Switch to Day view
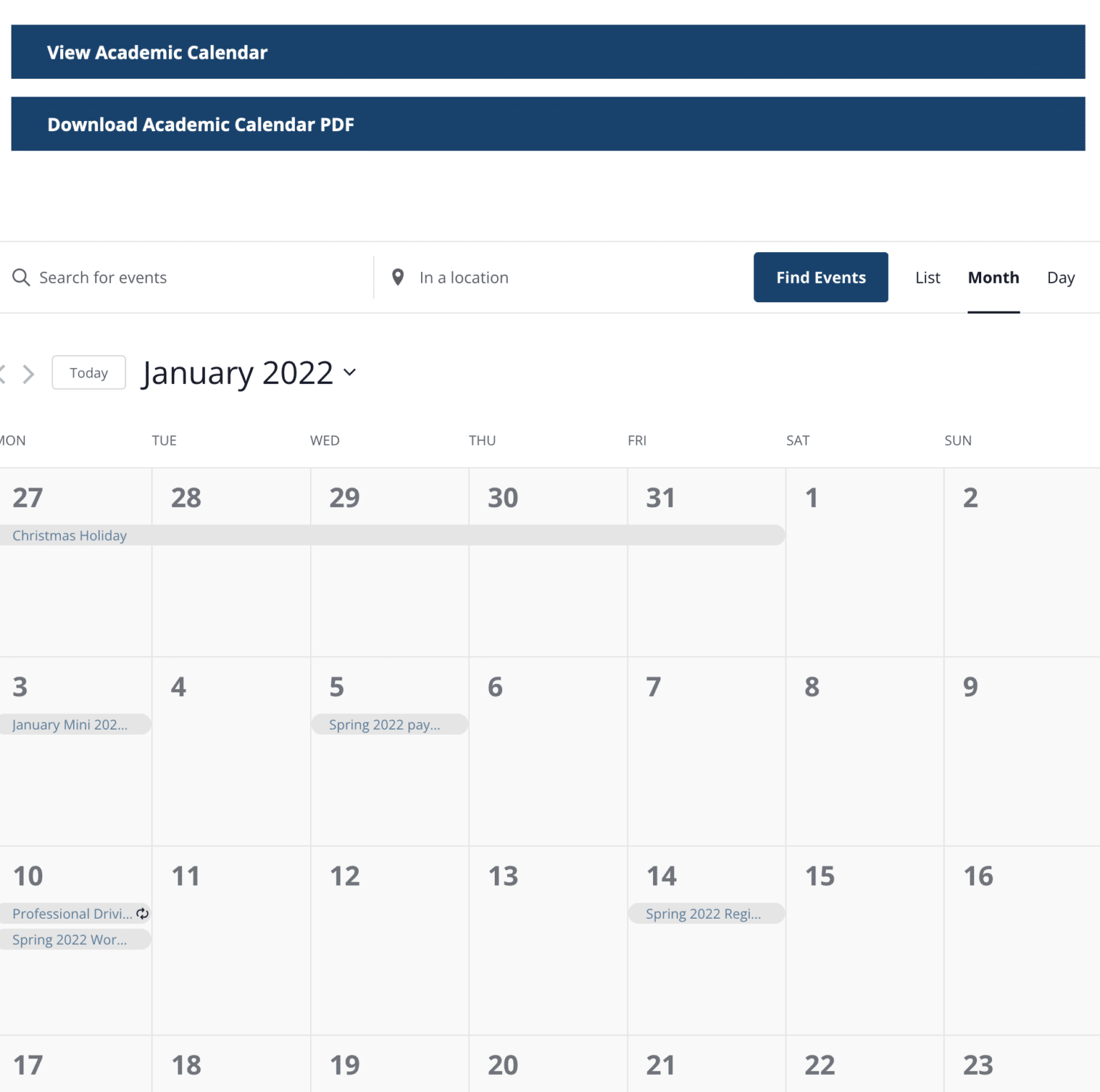 (x=1061, y=278)
